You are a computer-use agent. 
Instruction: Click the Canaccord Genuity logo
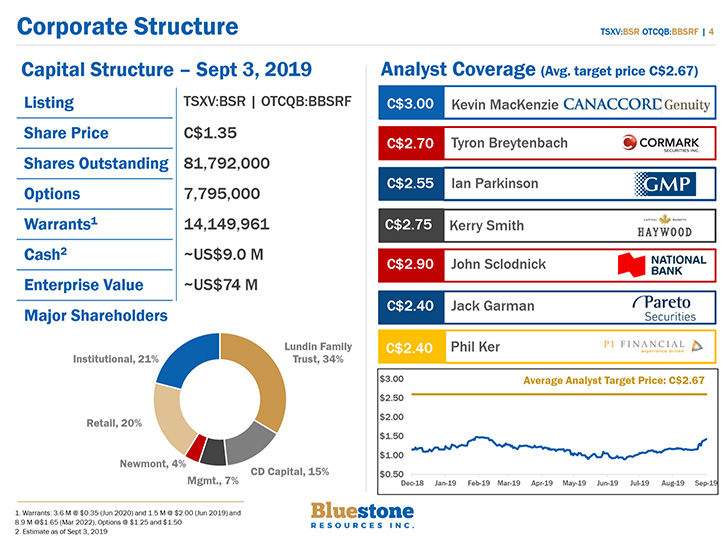click(637, 105)
